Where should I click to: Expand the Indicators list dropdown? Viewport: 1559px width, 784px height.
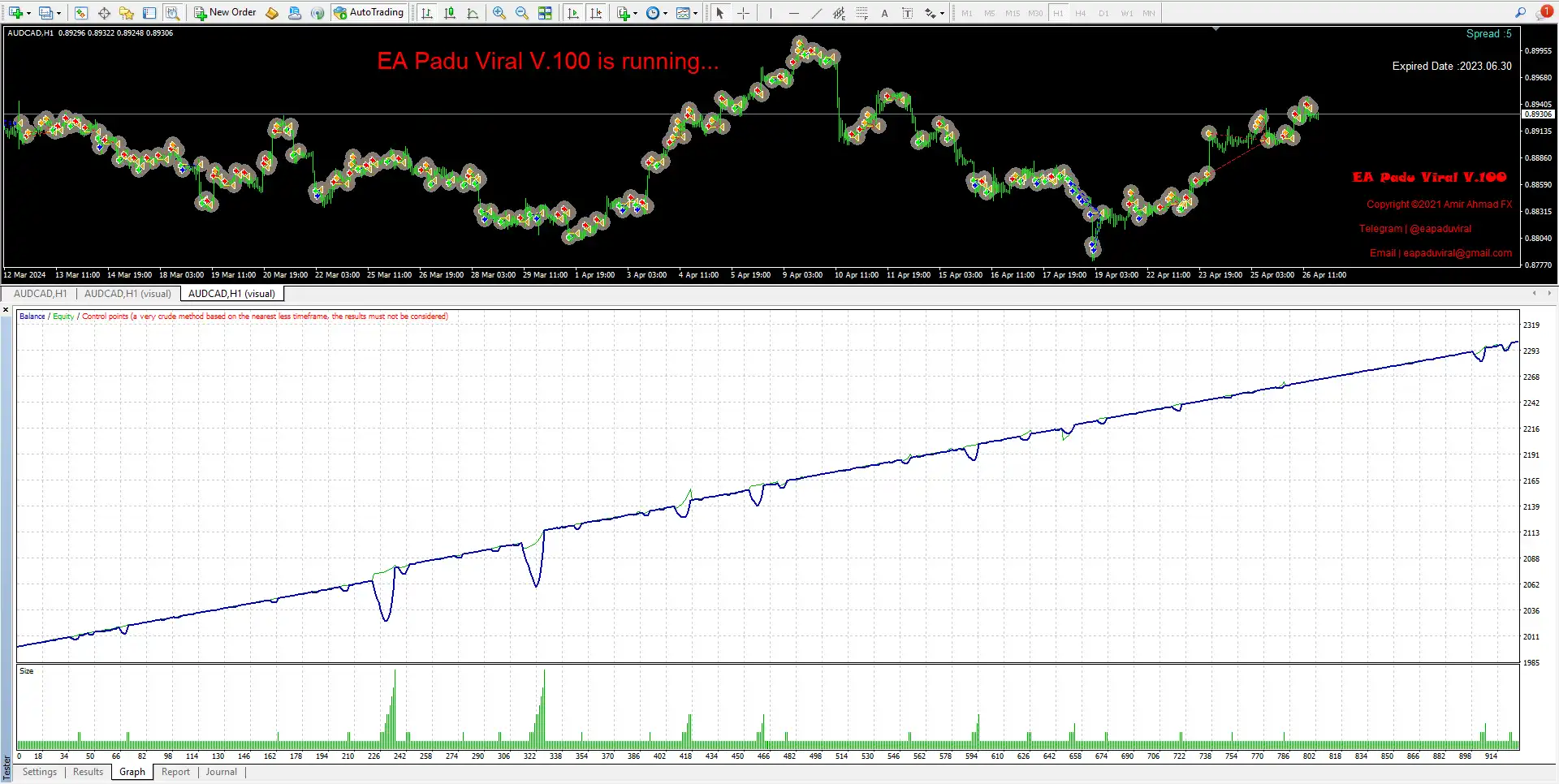pos(635,13)
